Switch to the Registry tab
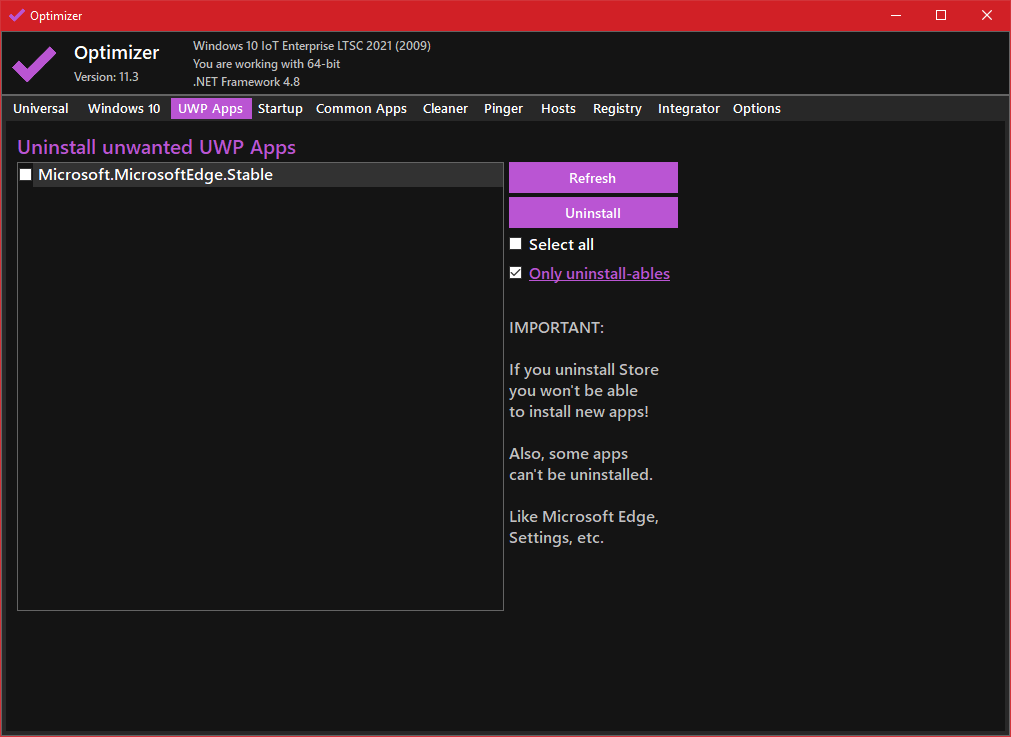Screen dimensions: 1011x737 (617, 109)
